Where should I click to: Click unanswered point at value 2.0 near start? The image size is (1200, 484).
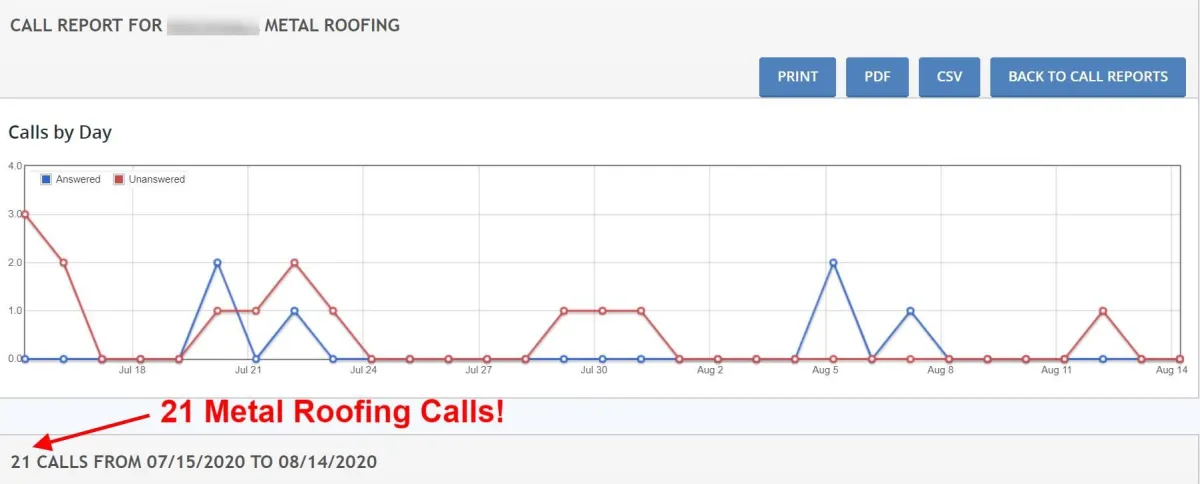tap(63, 262)
